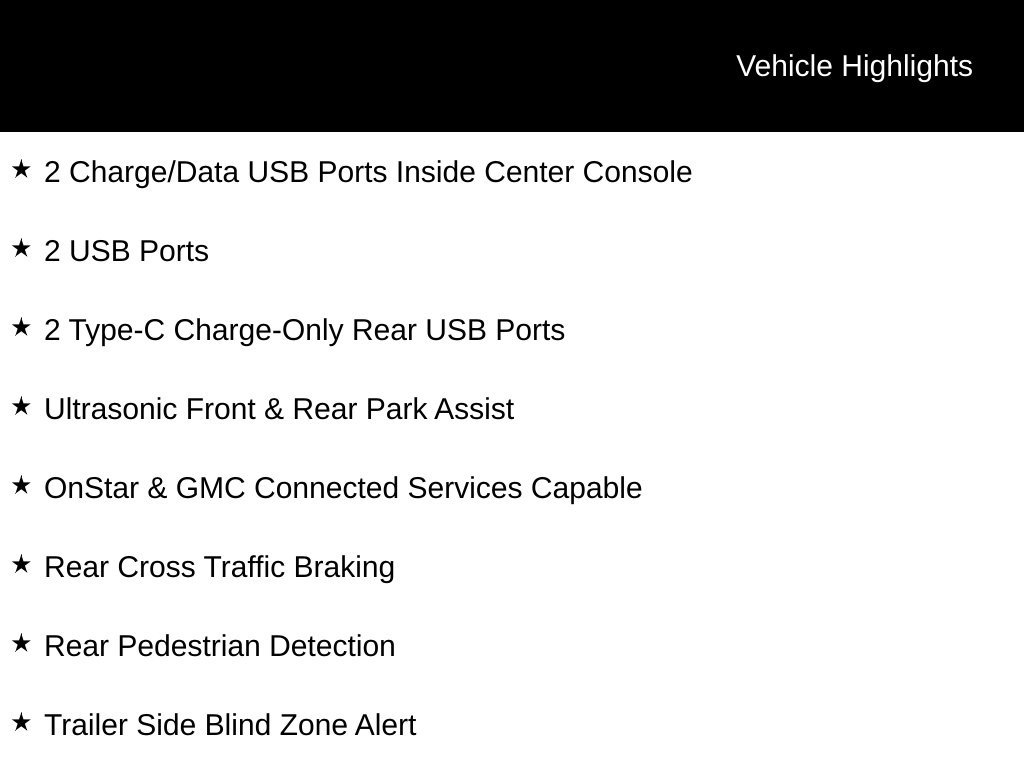
Task: Select 2 Charge/Data USB Ports Inside Center Console text
Action: 368,172
